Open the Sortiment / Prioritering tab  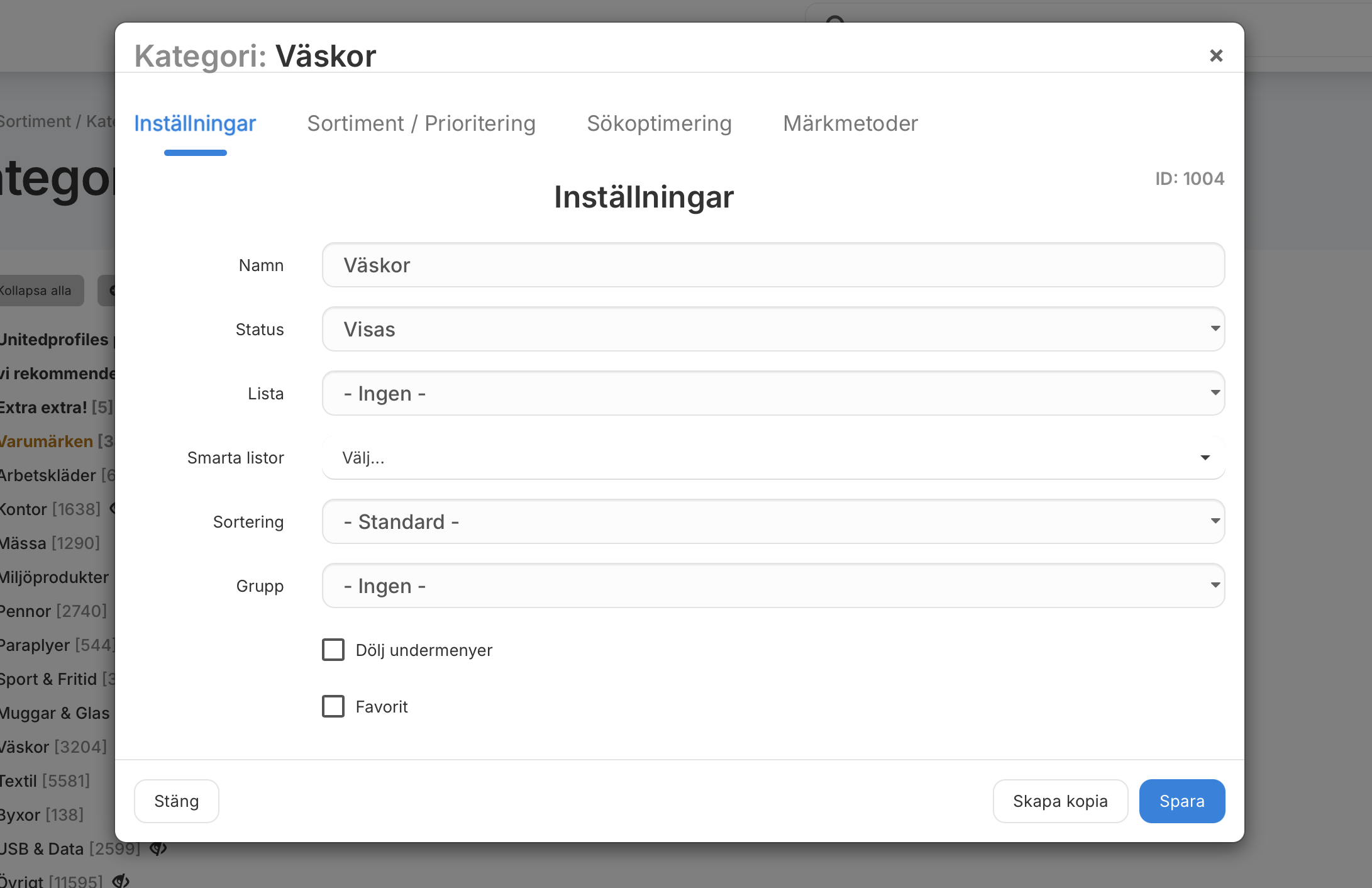point(421,123)
